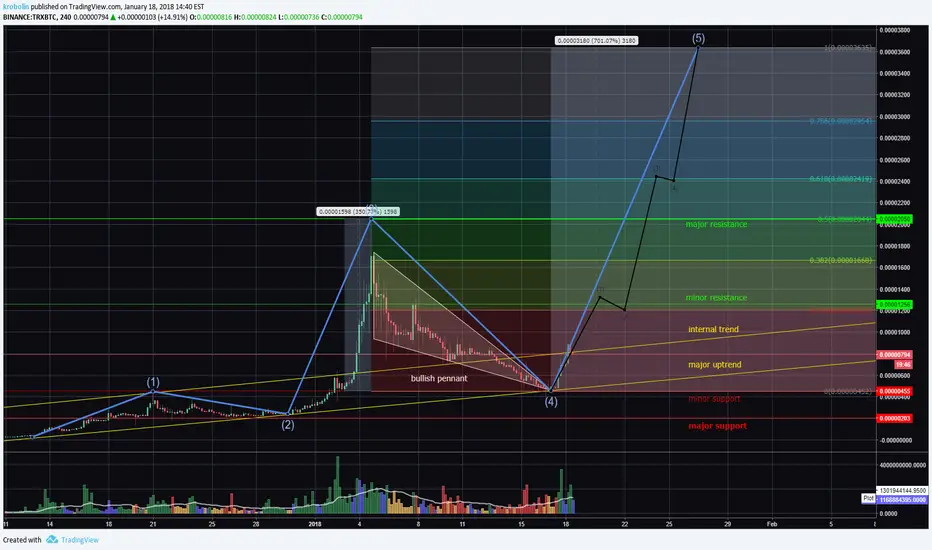Image resolution: width=932 pixels, height=550 pixels.
Task: Click the 0.00003000 price axis label
Action: click(895, 117)
